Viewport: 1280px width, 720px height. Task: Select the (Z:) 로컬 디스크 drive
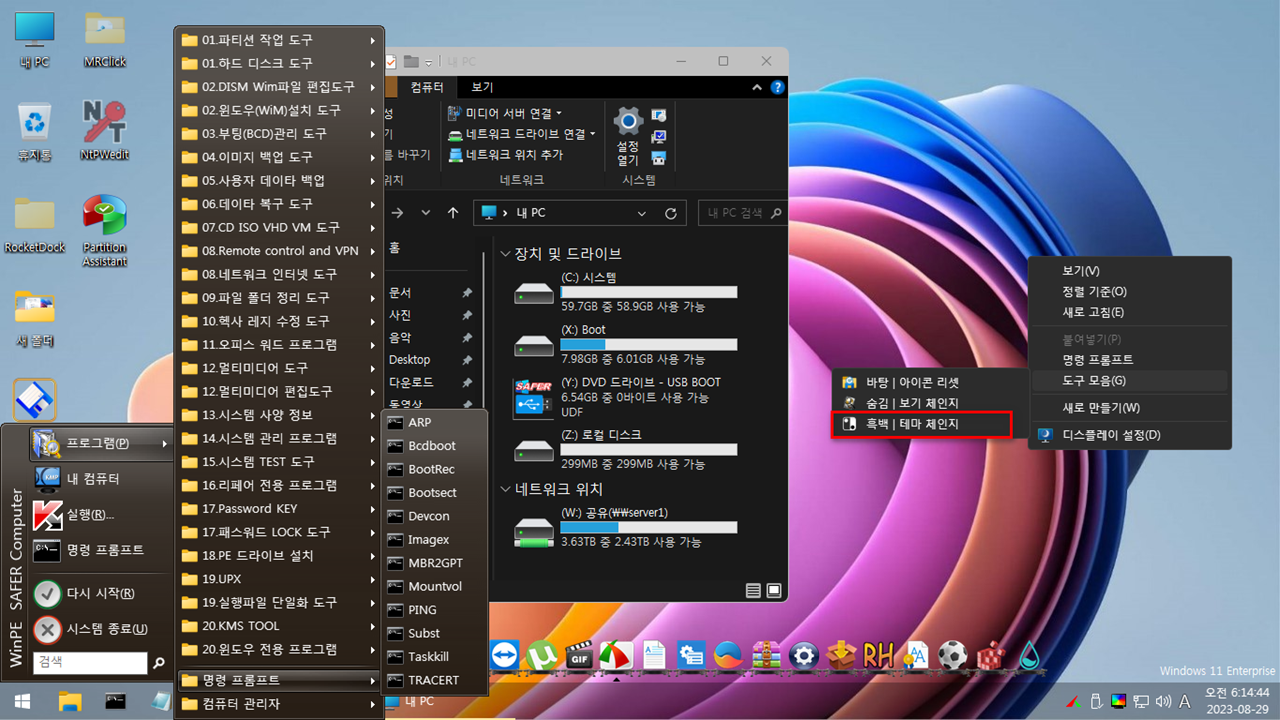(x=625, y=448)
